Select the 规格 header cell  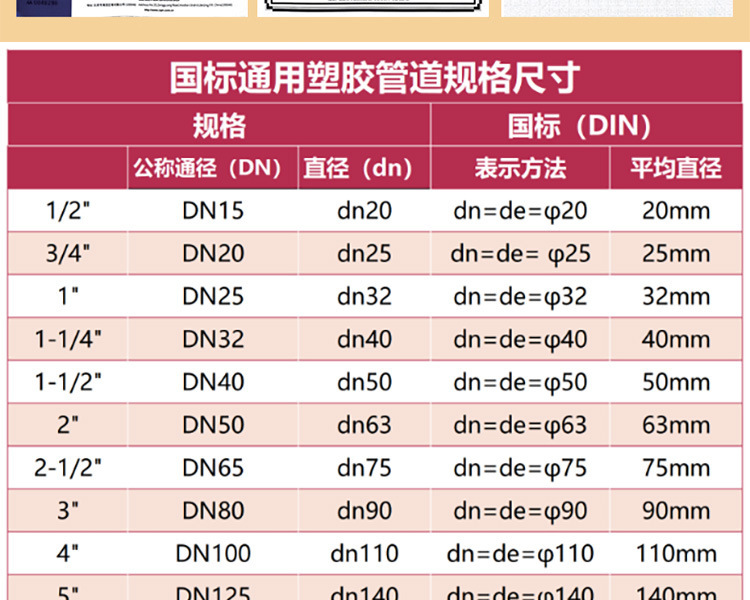click(x=218, y=126)
